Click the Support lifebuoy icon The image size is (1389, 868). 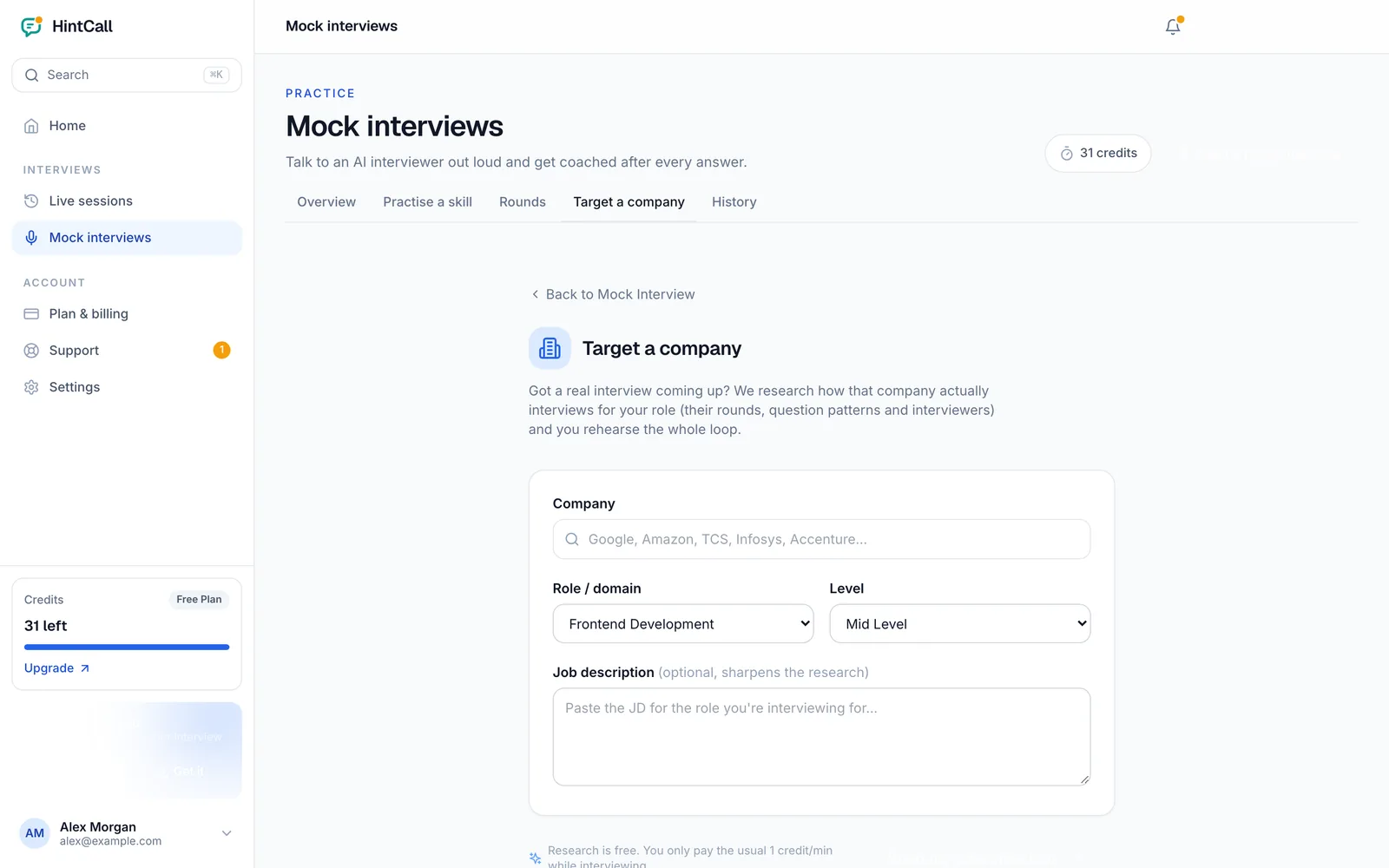pyautogui.click(x=31, y=351)
